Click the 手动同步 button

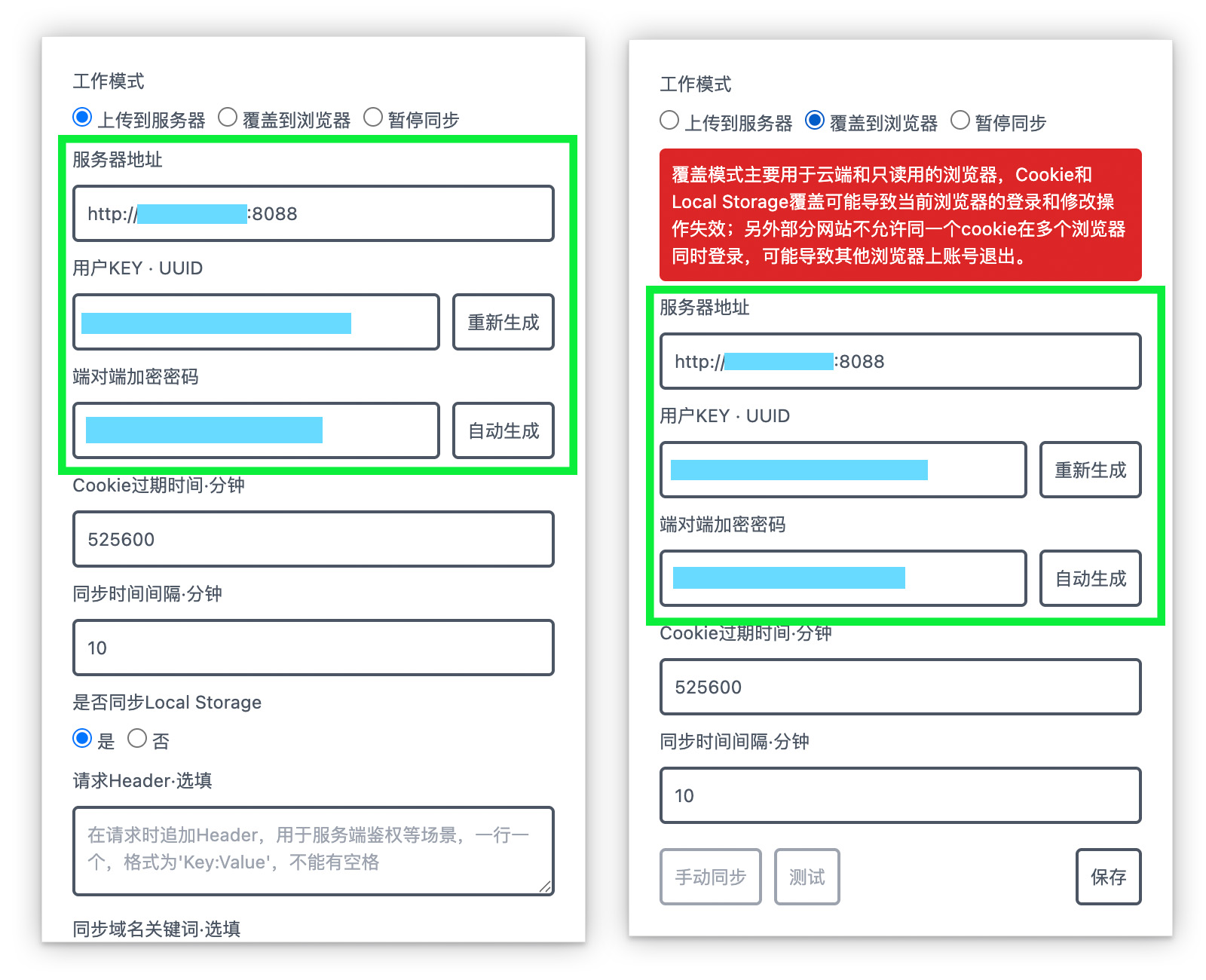coord(709,876)
